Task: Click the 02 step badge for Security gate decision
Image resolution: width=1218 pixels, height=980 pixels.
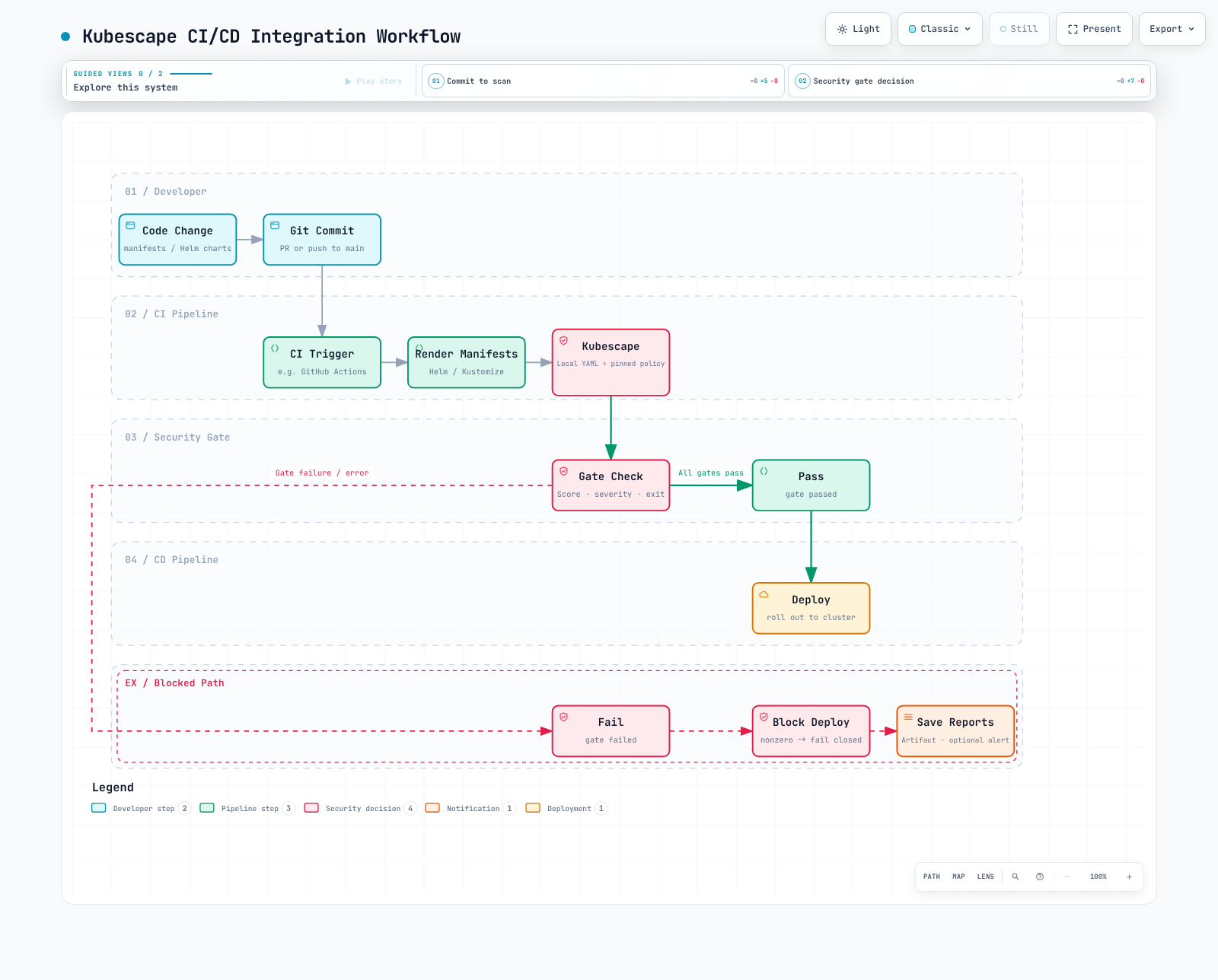Action: [x=802, y=81]
